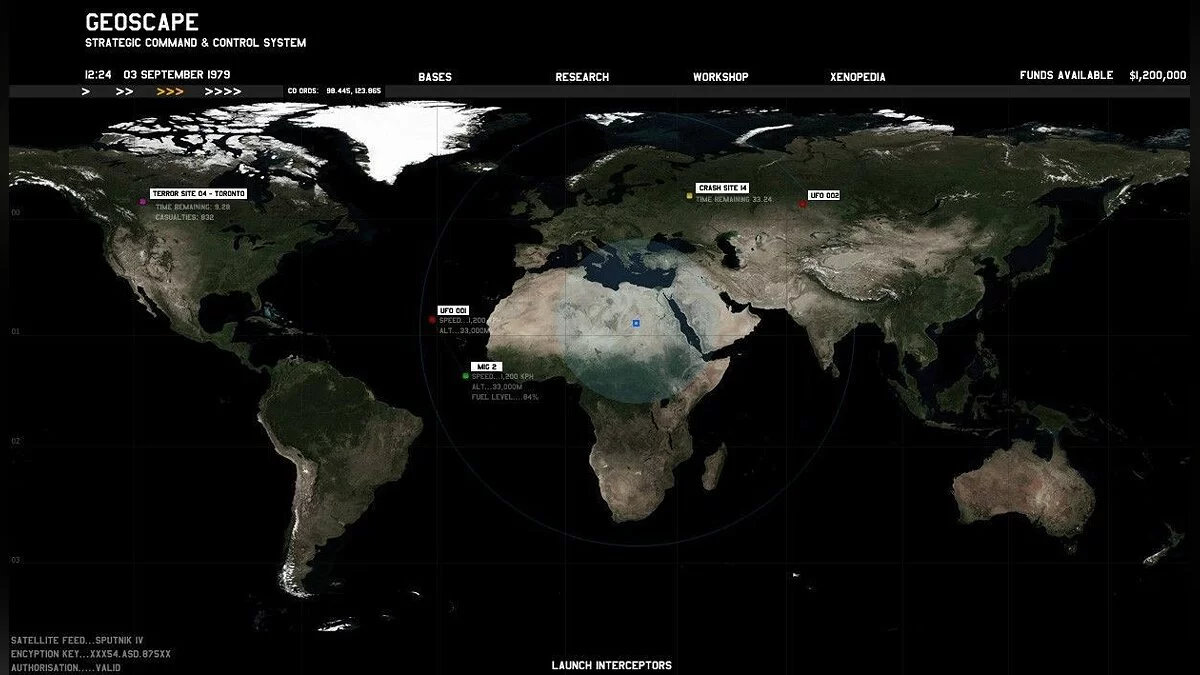Click the Funds Available amount

pyautogui.click(x=1158, y=75)
